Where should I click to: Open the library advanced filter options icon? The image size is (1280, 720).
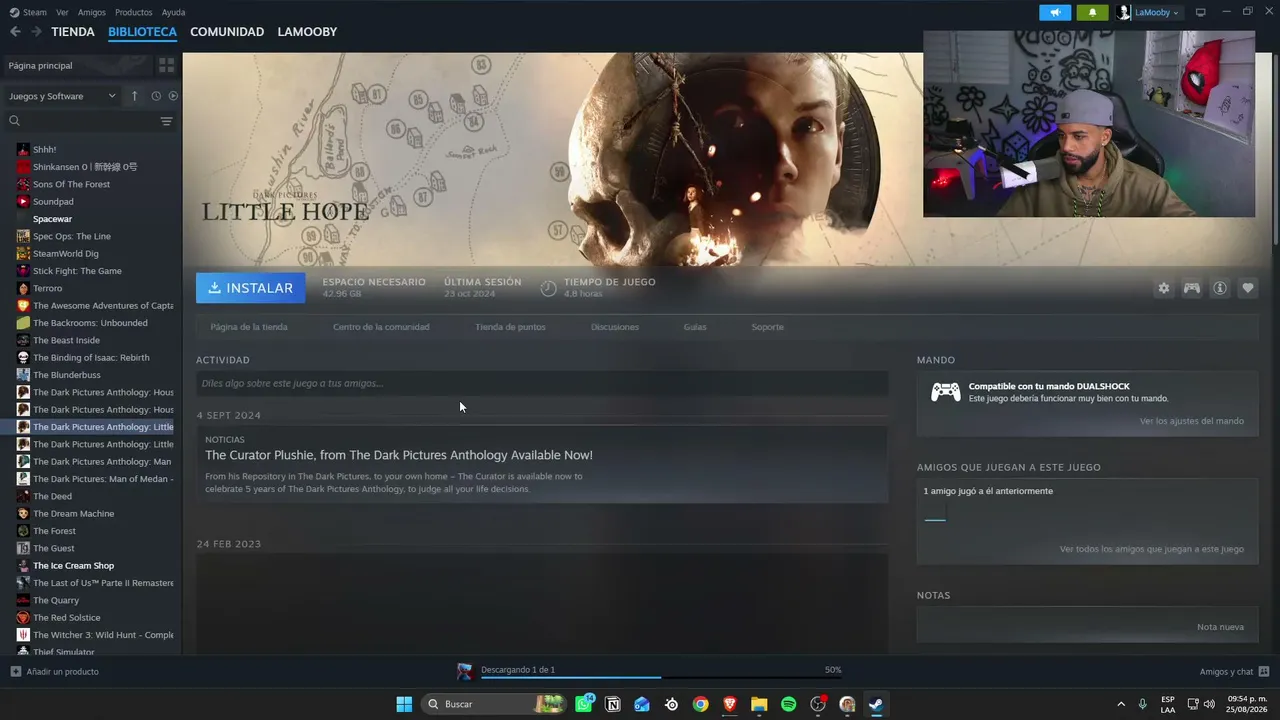[x=166, y=121]
